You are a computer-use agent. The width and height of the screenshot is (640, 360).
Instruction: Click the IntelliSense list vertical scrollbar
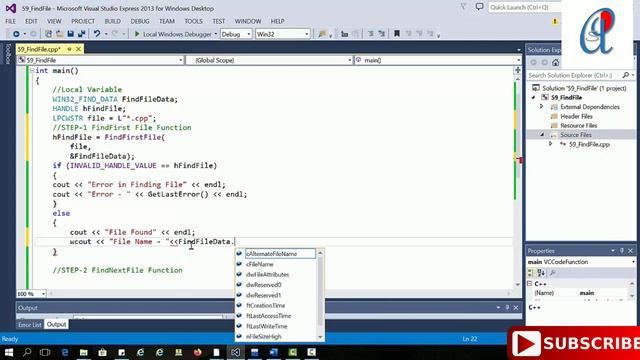(x=320, y=295)
